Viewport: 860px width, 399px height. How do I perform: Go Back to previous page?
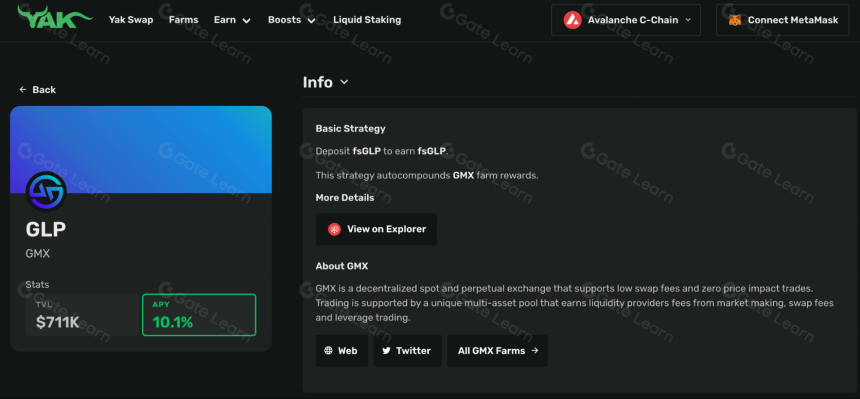point(37,89)
